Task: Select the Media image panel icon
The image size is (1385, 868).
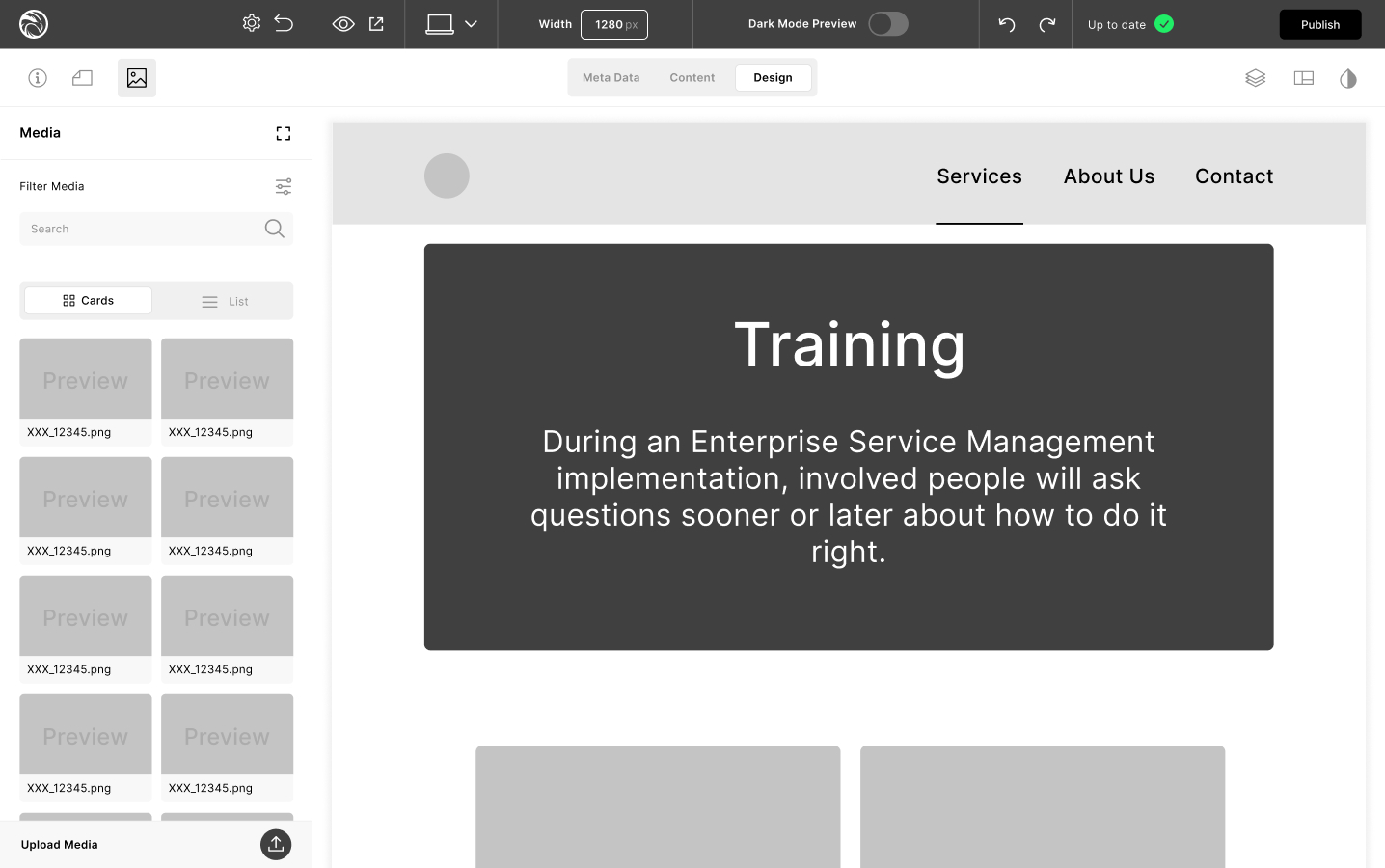Action: (137, 78)
